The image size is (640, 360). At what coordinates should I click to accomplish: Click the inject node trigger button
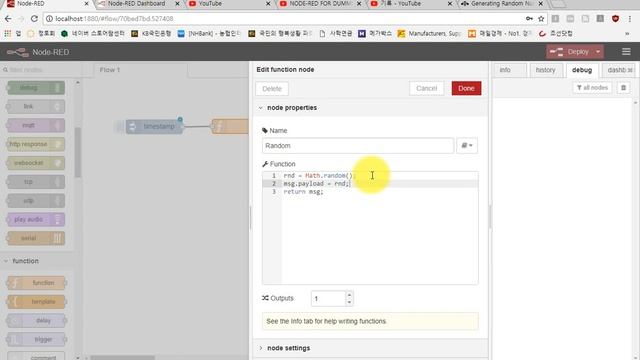120,127
